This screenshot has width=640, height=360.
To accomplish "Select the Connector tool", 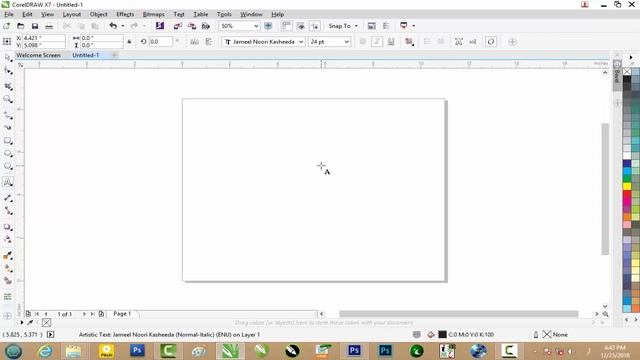I will tap(8, 211).
